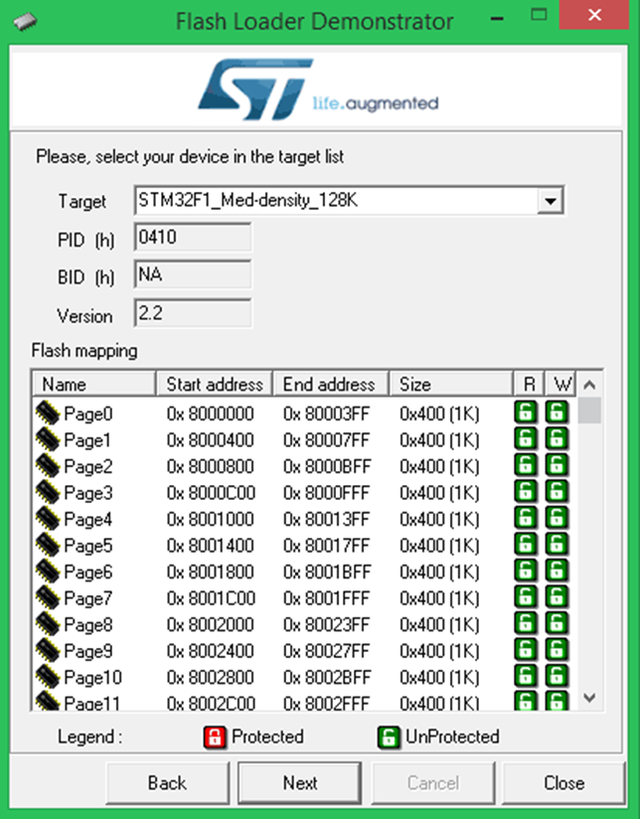Proceed with the Next button
640x819 pixels.
click(x=300, y=783)
